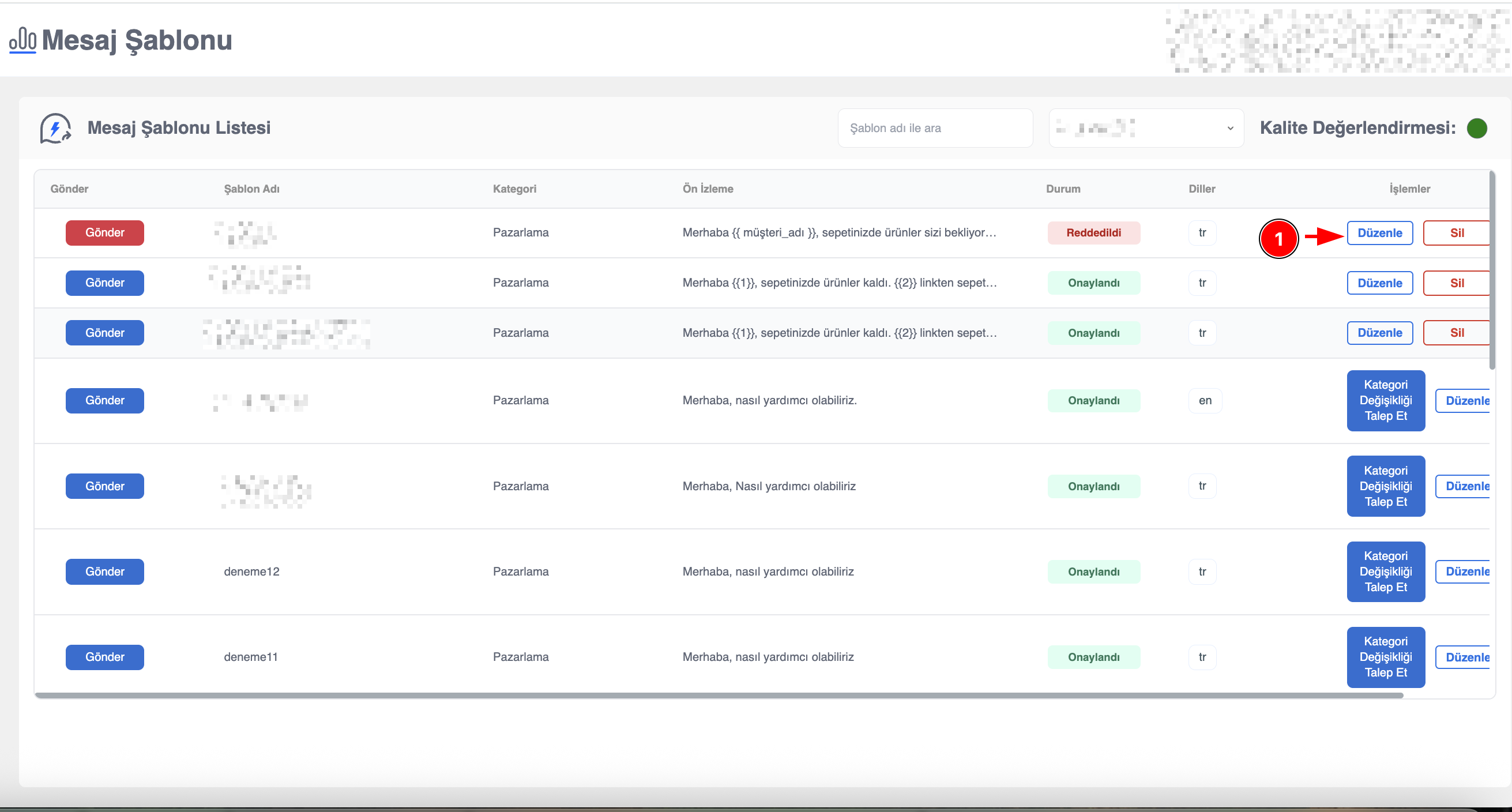Click Gönder for the deneme12 template
Viewport: 1512px width, 812px height.
104,572
